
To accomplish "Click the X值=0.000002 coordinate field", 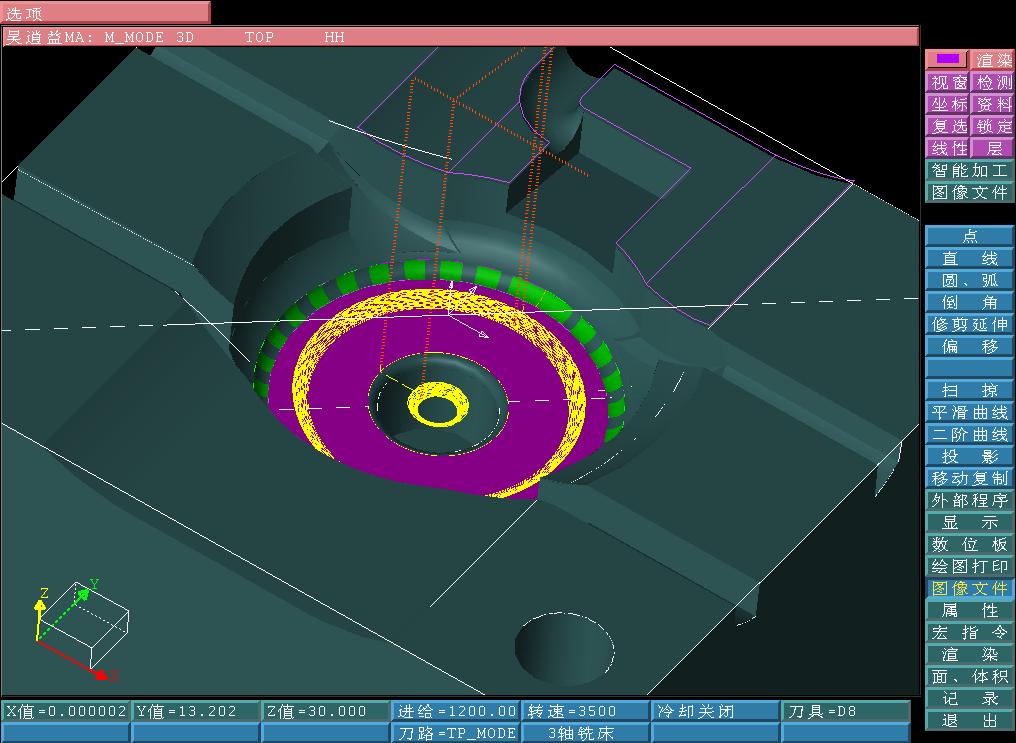I will pos(65,711).
